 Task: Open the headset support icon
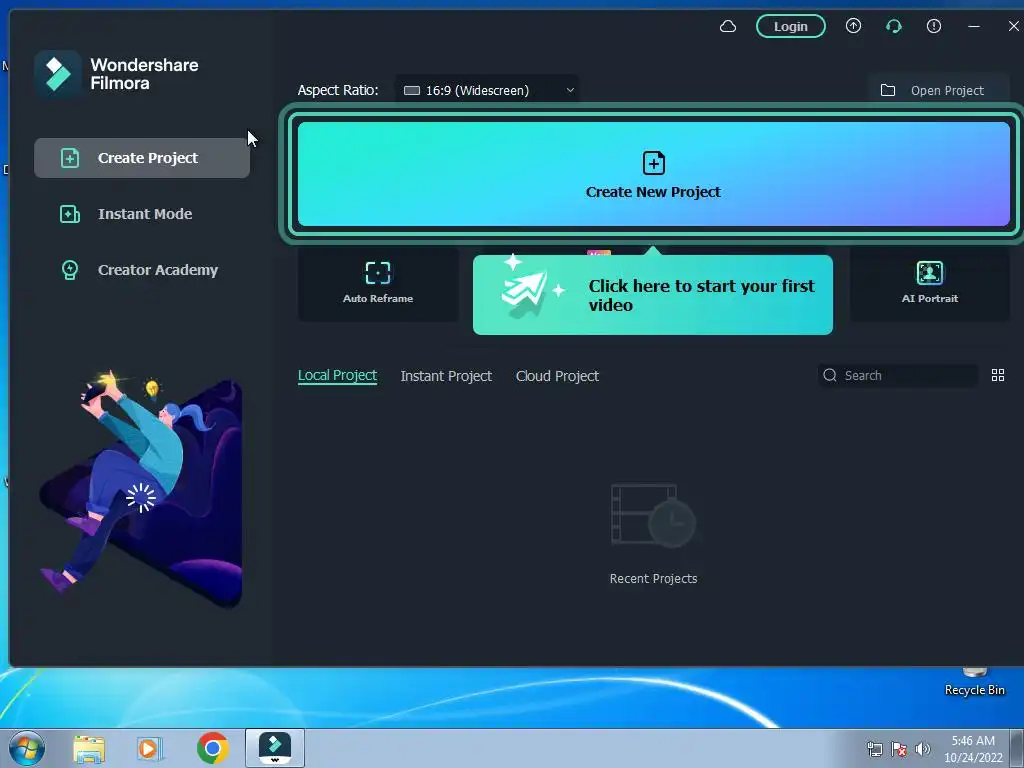click(x=893, y=26)
